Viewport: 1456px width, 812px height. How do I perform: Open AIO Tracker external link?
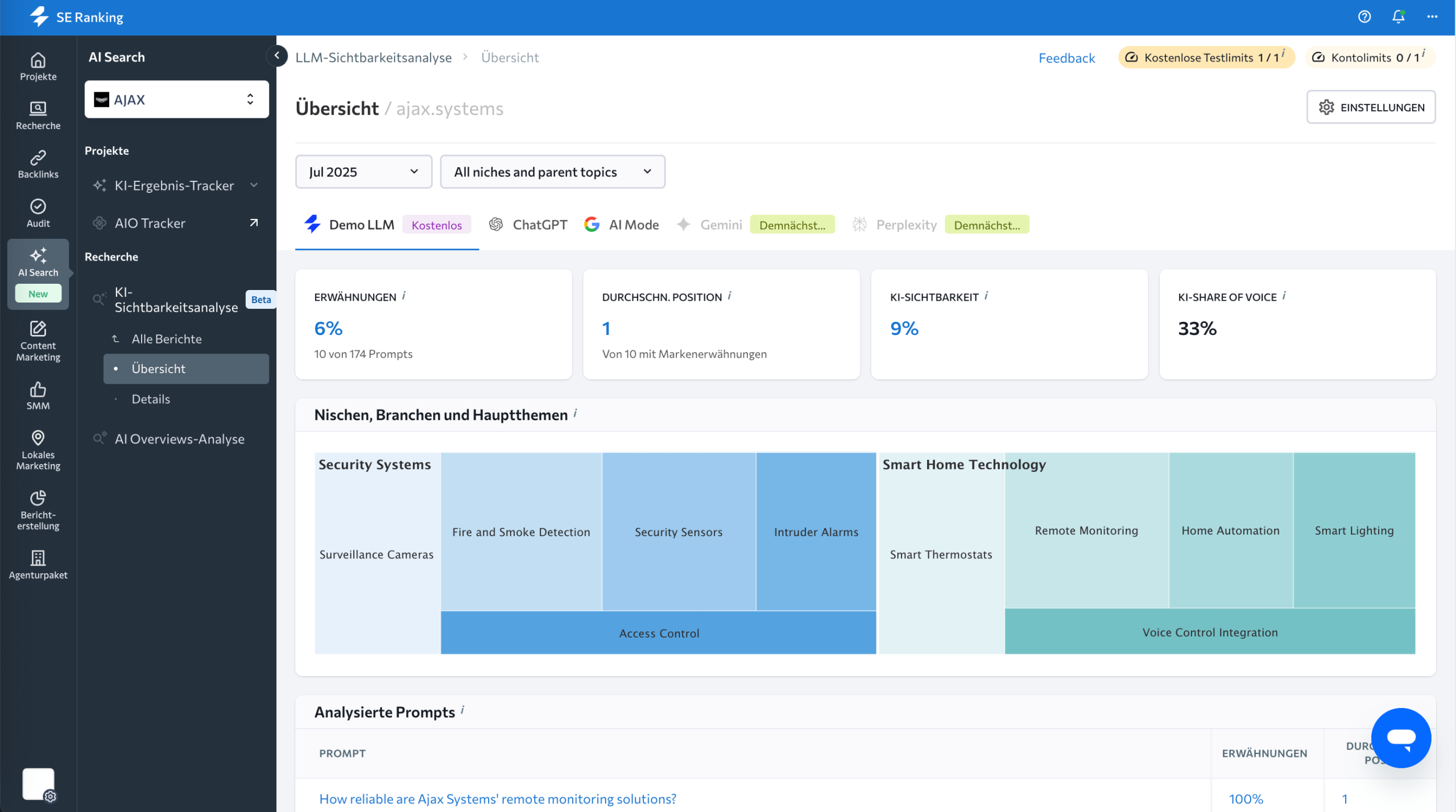pos(254,223)
